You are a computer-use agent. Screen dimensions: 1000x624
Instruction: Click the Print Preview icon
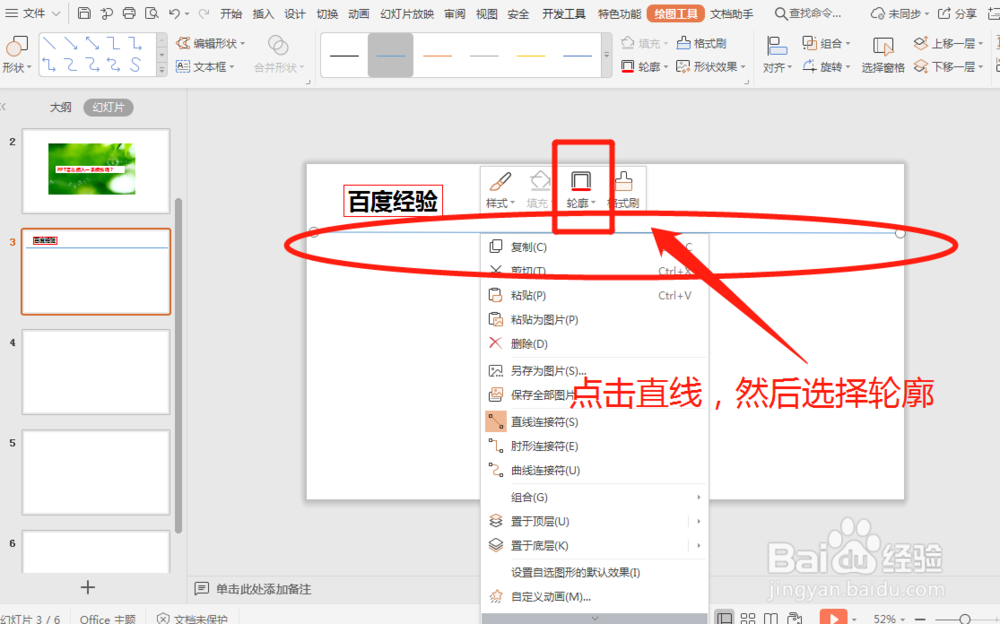(x=152, y=13)
